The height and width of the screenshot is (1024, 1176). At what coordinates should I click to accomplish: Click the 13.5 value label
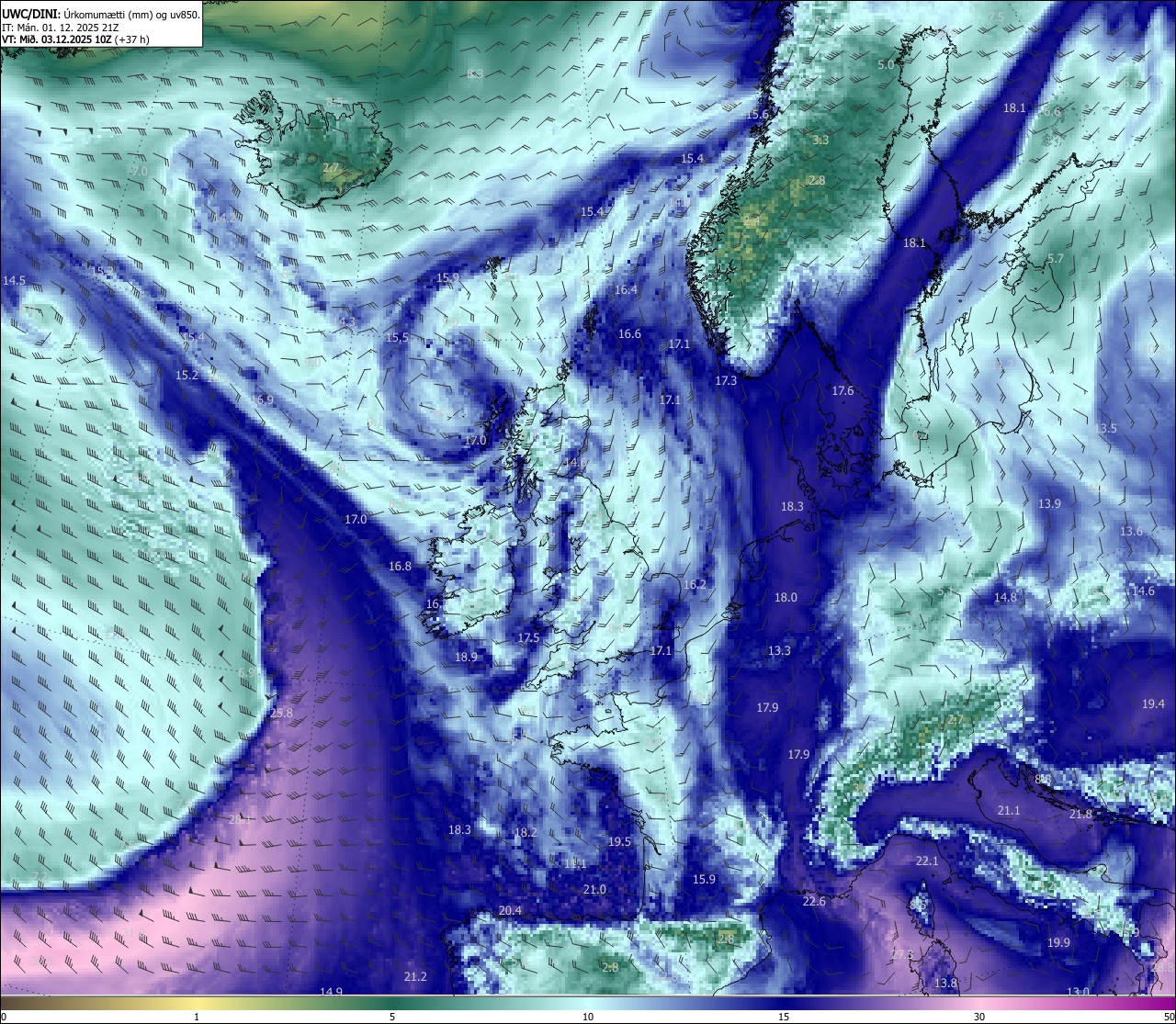1106,428
